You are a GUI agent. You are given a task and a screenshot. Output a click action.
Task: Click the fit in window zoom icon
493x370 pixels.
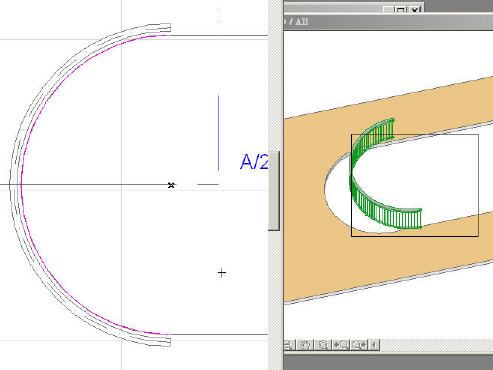(323, 345)
